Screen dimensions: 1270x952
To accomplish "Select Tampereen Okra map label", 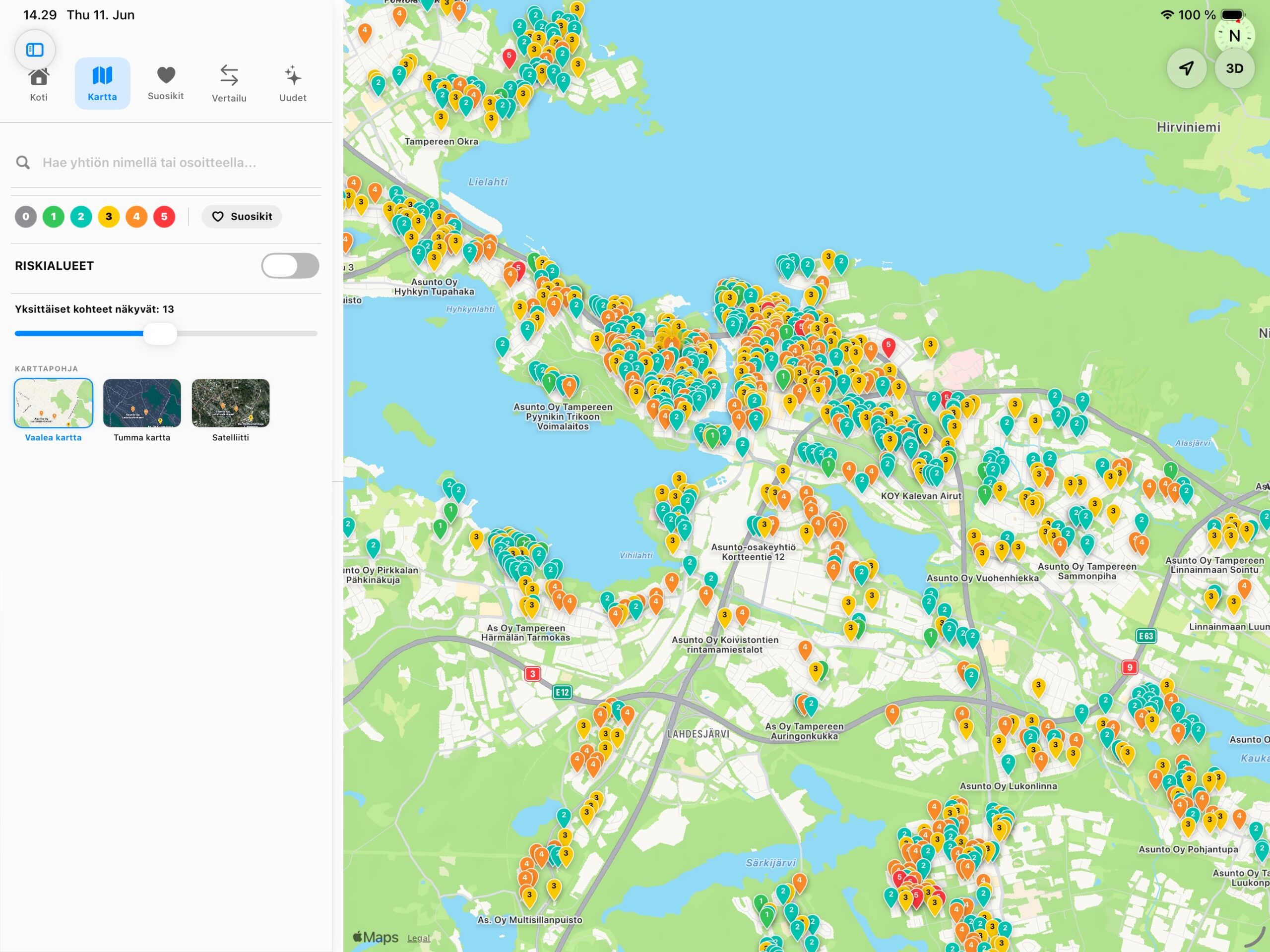I will pyautogui.click(x=442, y=142).
